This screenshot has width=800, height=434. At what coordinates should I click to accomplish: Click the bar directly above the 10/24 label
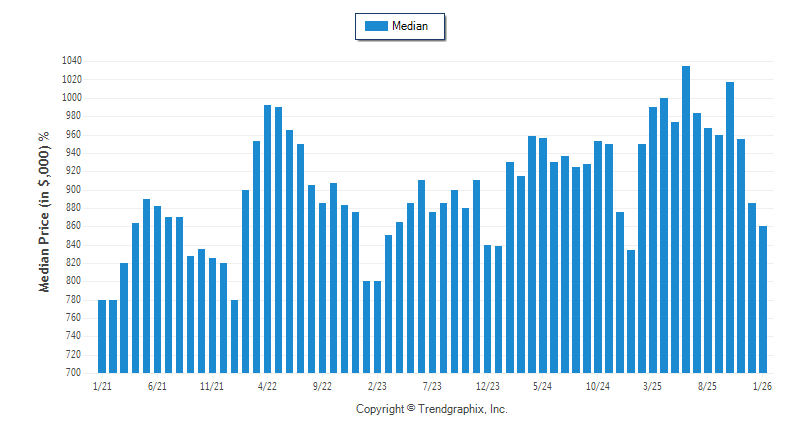coord(598,257)
